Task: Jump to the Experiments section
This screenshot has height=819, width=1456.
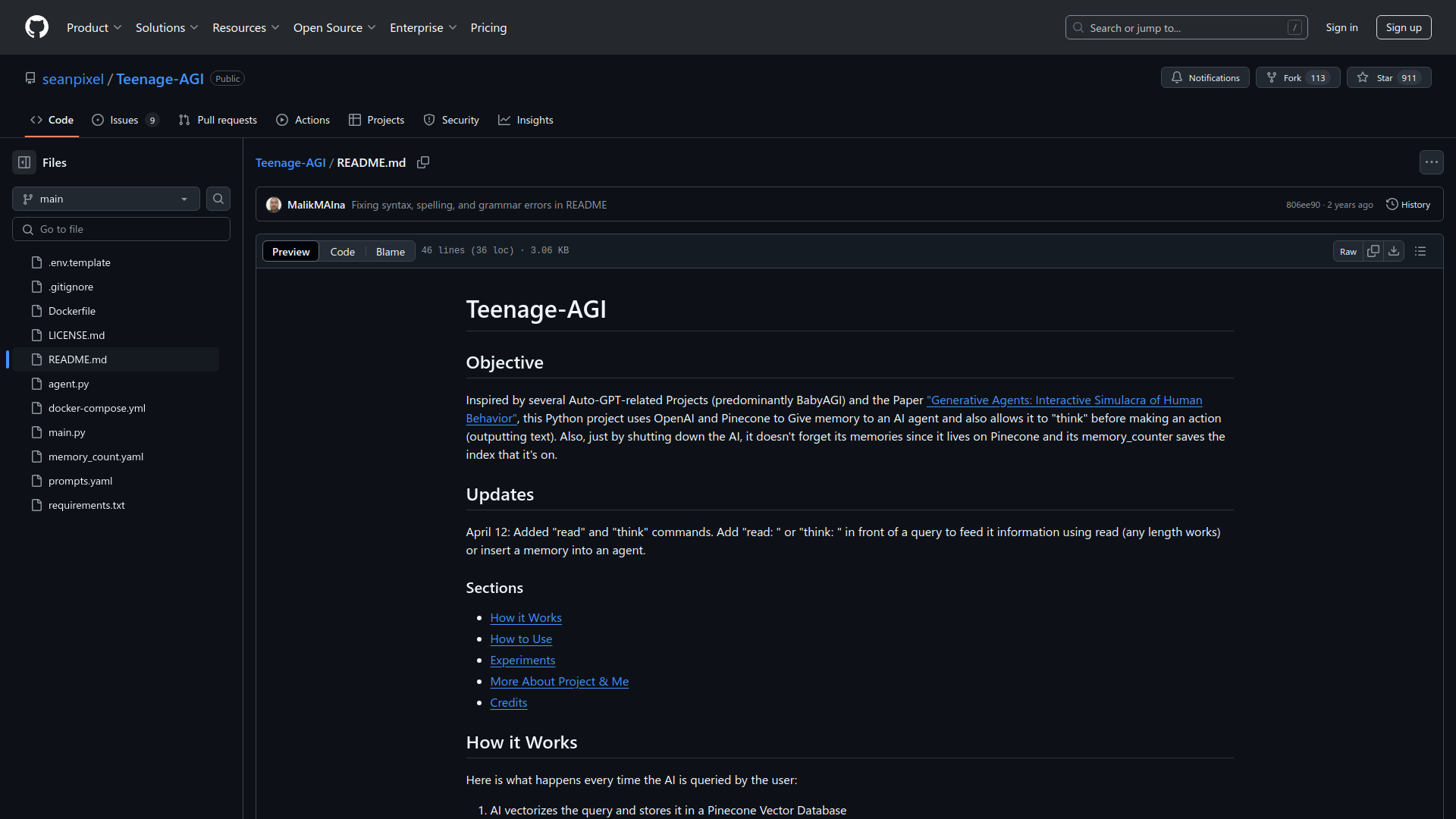Action: click(x=522, y=661)
